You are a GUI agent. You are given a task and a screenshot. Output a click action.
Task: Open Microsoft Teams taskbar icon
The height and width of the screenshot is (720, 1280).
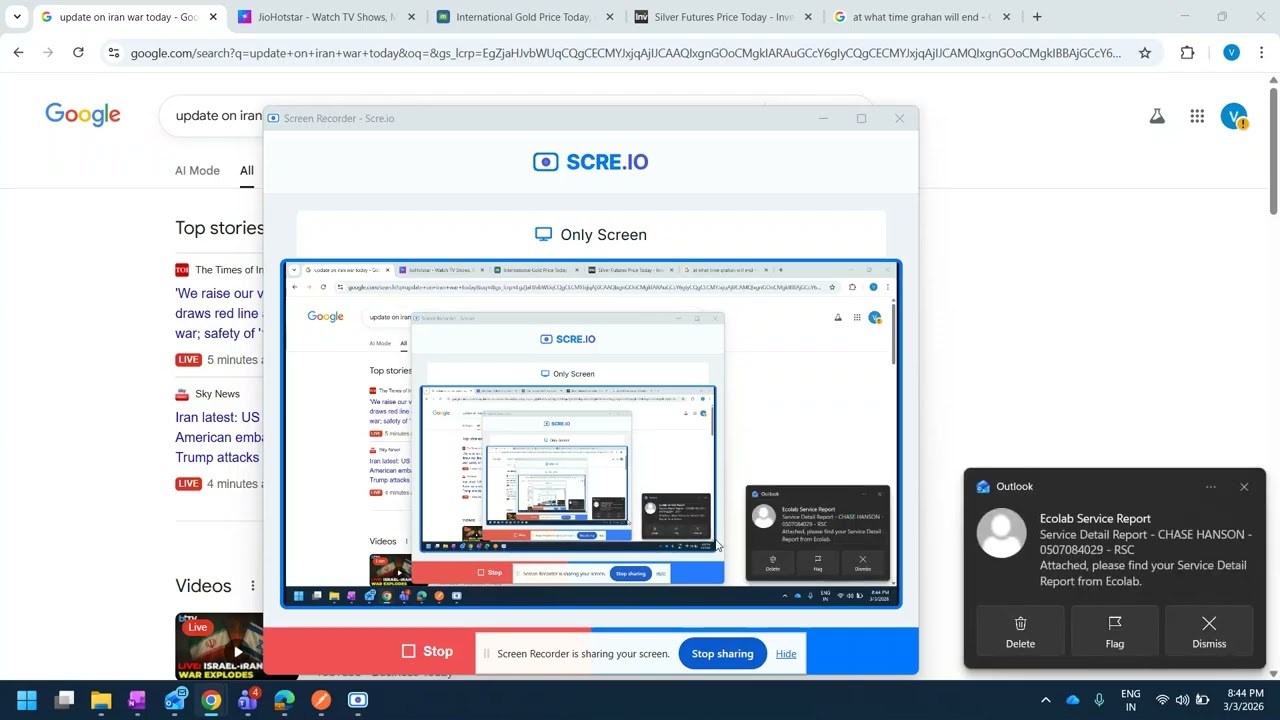pos(247,700)
